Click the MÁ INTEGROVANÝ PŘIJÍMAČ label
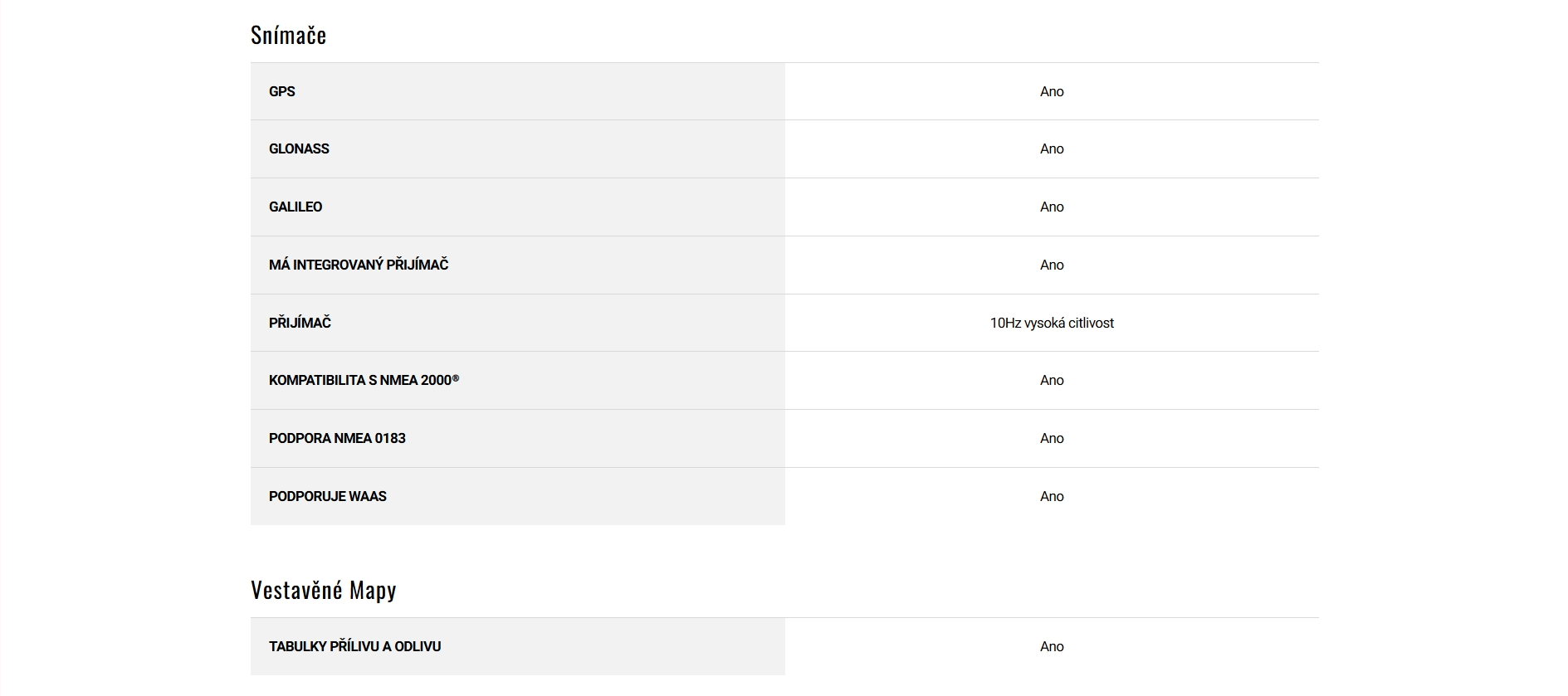This screenshot has width=1568, height=696. tap(359, 265)
